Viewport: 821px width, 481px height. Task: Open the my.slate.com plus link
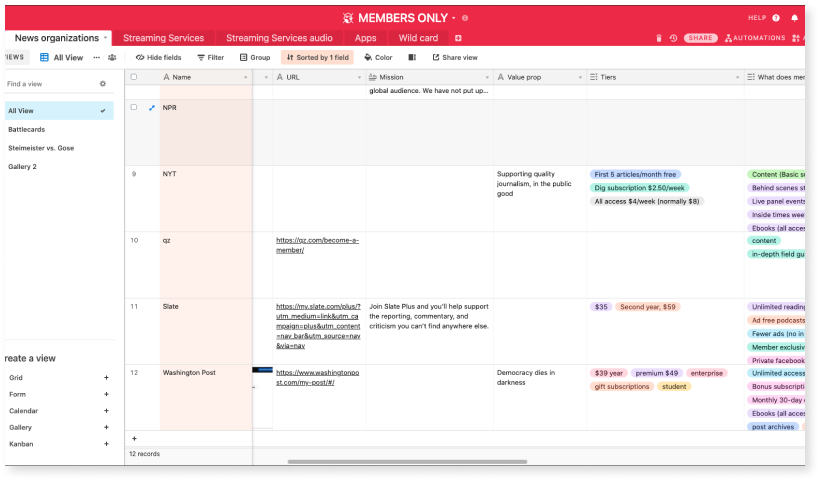[x=318, y=326]
